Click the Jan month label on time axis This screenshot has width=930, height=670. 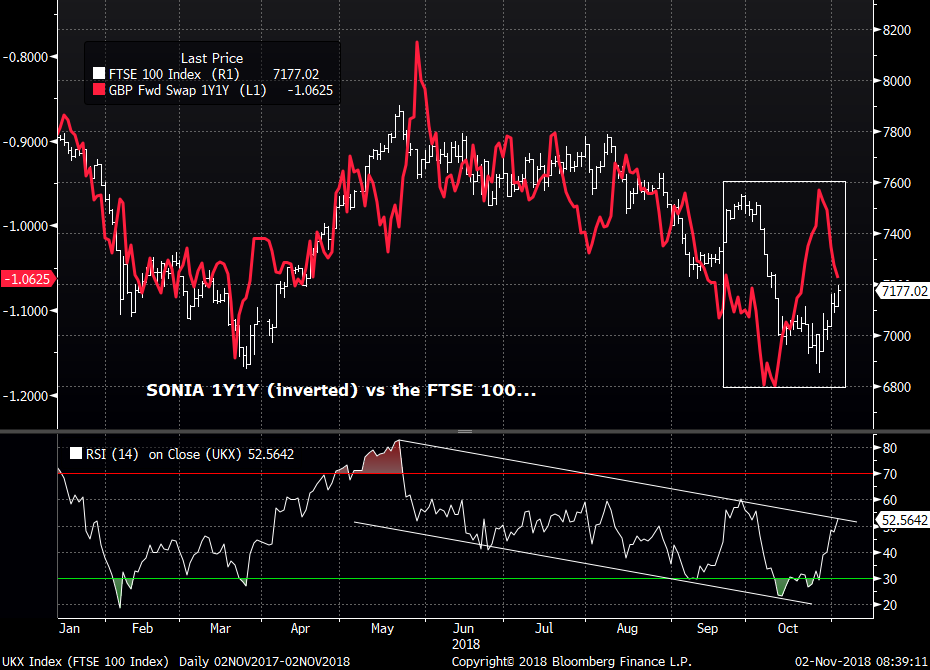pos(69,628)
